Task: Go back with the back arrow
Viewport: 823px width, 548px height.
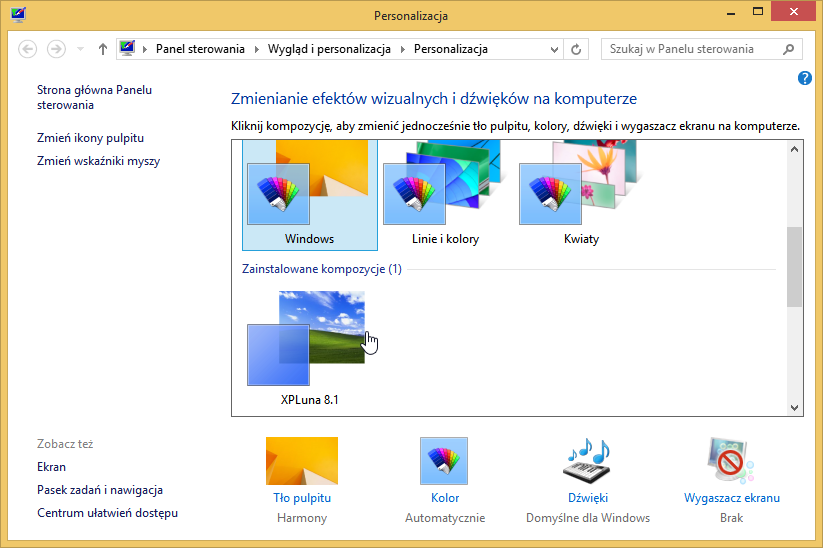Action: point(27,49)
